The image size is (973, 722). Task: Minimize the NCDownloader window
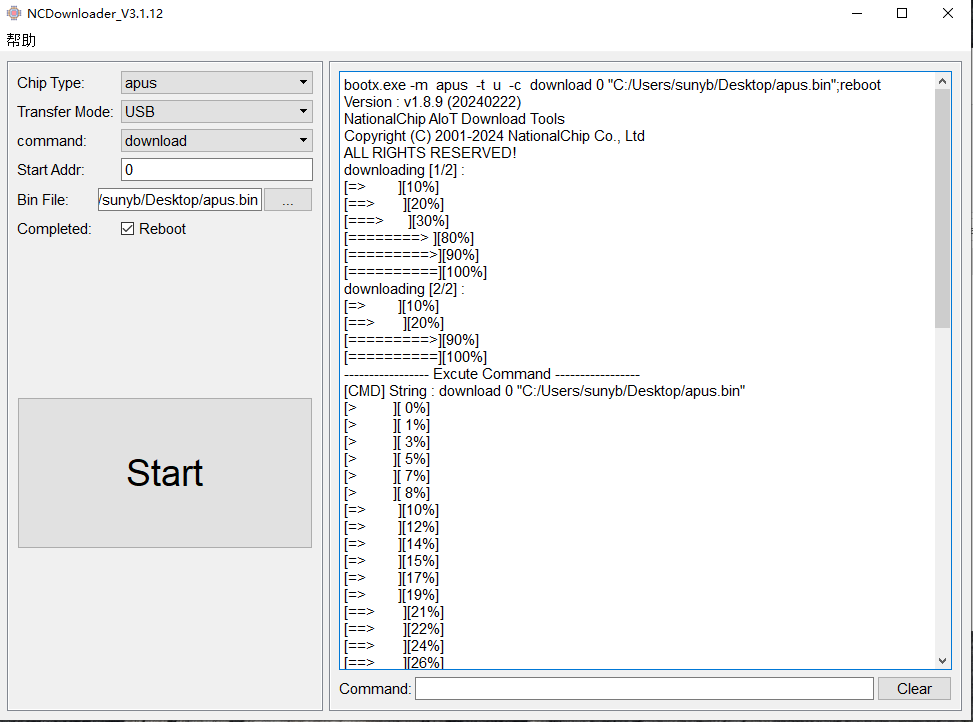point(857,14)
